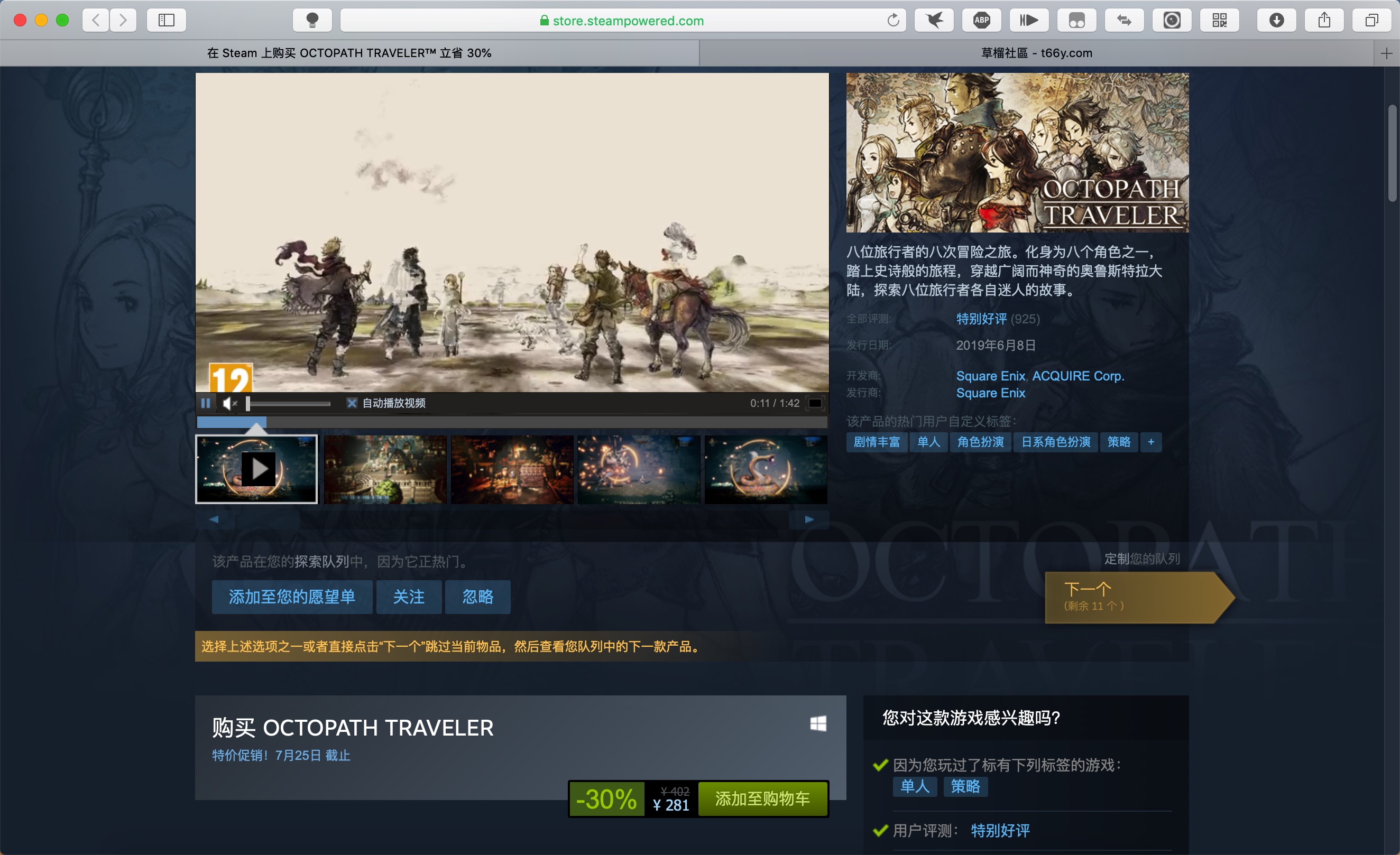Click the 日系角色扮演 tag
This screenshot has width=1400, height=855.
[x=1056, y=442]
